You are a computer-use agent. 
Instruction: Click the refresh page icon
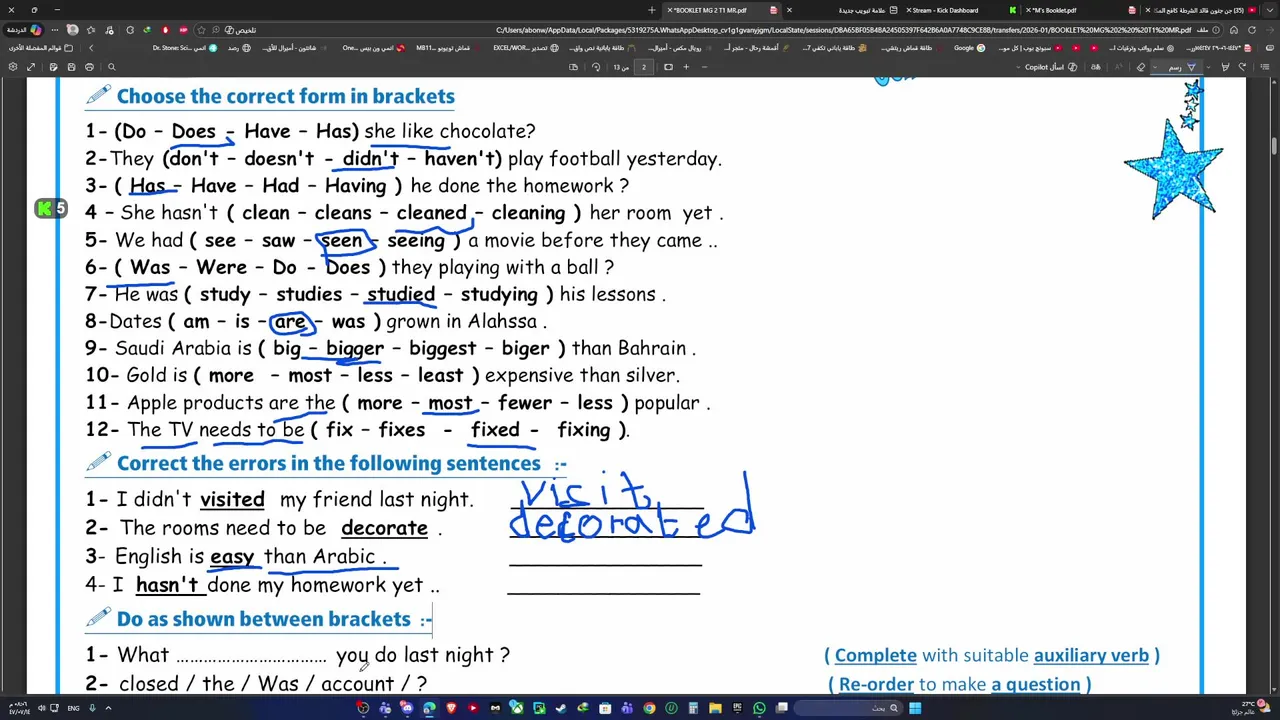click(x=1251, y=30)
